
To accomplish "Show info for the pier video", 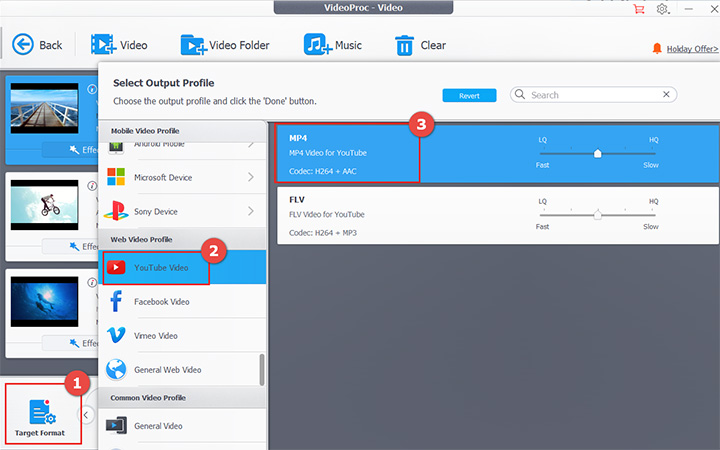I will (x=92, y=90).
